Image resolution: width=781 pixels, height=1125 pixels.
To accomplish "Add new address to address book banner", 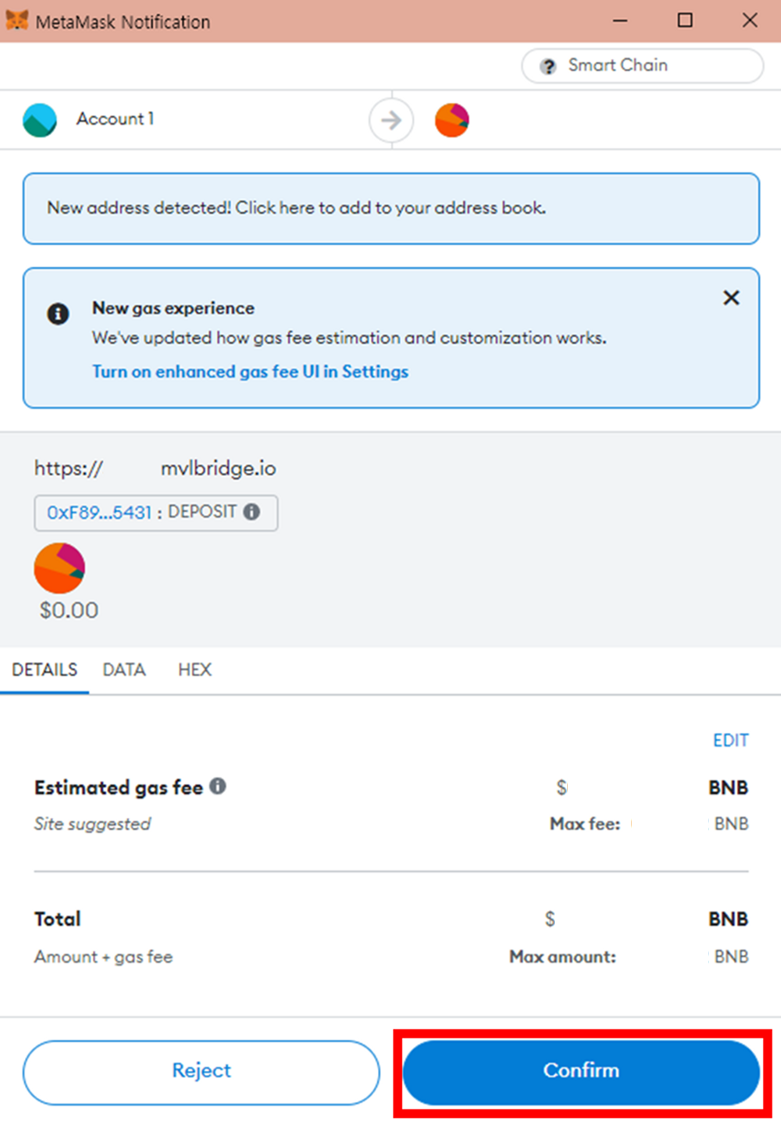I will pyautogui.click(x=391, y=209).
